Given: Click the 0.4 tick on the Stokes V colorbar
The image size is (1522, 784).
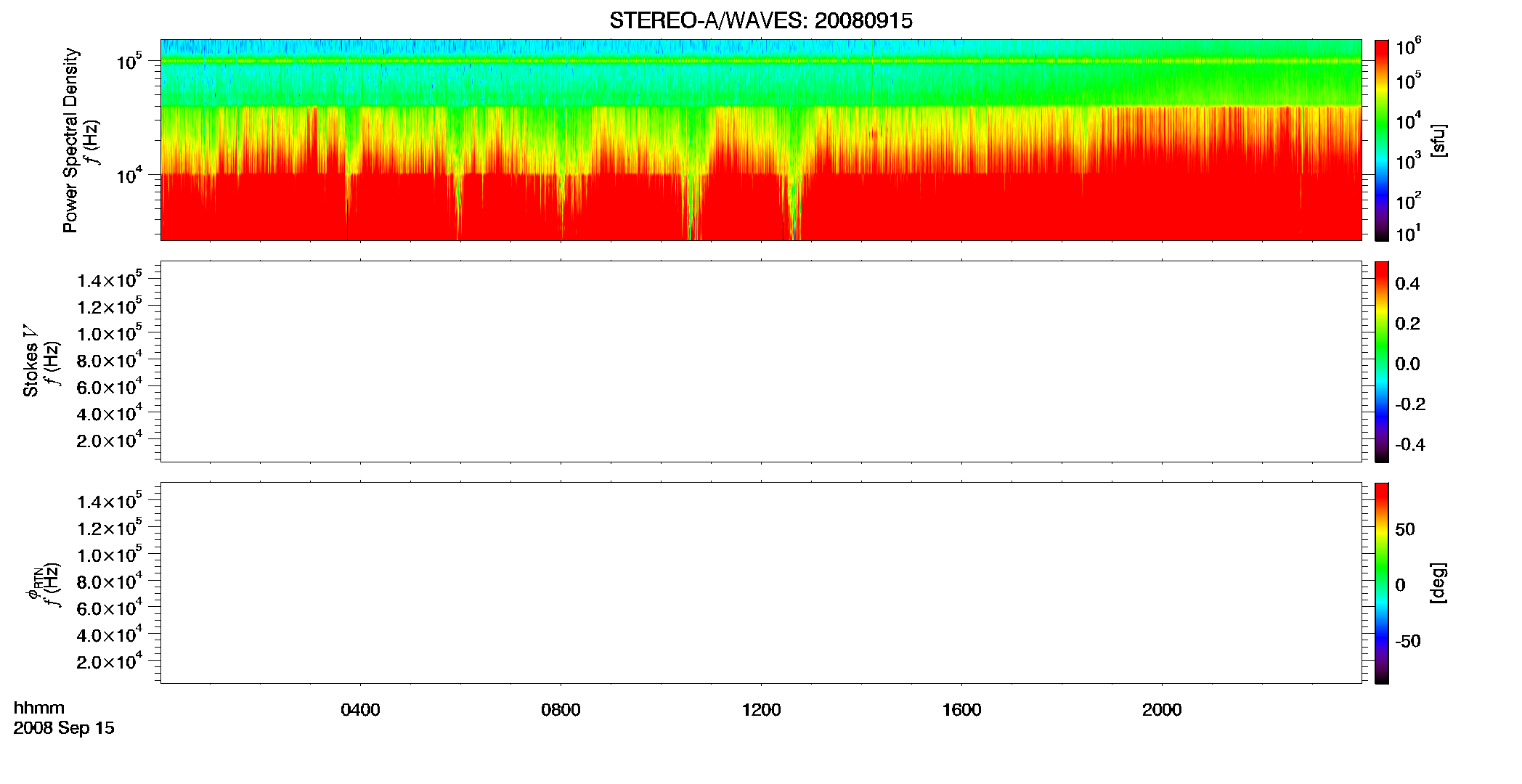Looking at the screenshot, I should click(x=1407, y=284).
